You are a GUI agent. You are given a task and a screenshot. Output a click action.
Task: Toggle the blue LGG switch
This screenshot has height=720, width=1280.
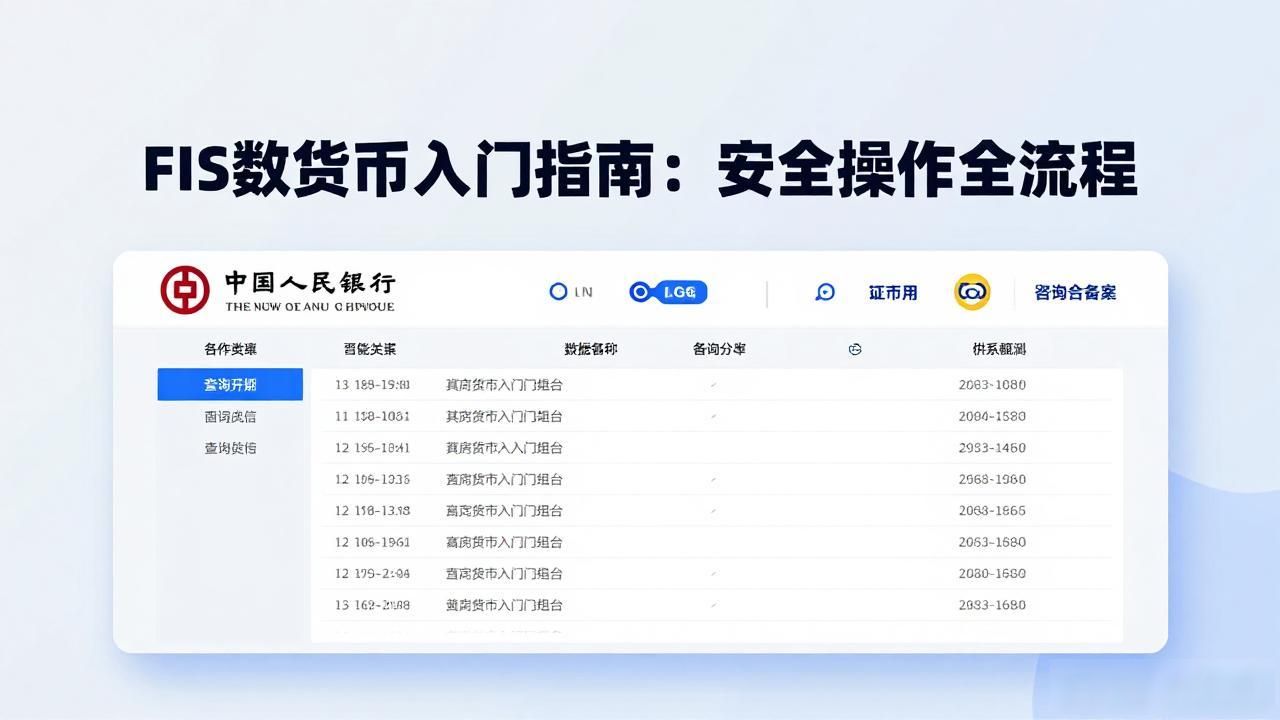[668, 292]
